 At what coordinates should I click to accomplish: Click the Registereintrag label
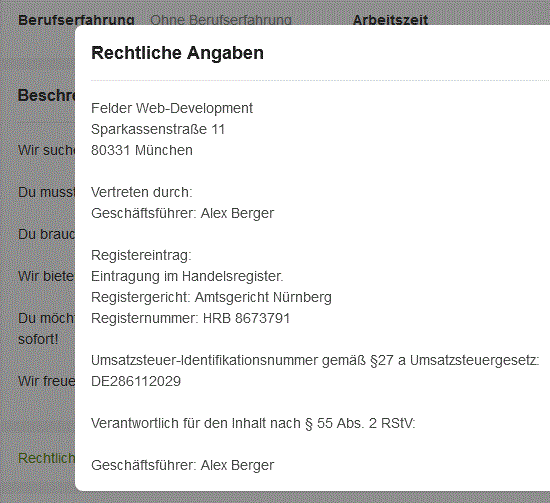(x=141, y=255)
